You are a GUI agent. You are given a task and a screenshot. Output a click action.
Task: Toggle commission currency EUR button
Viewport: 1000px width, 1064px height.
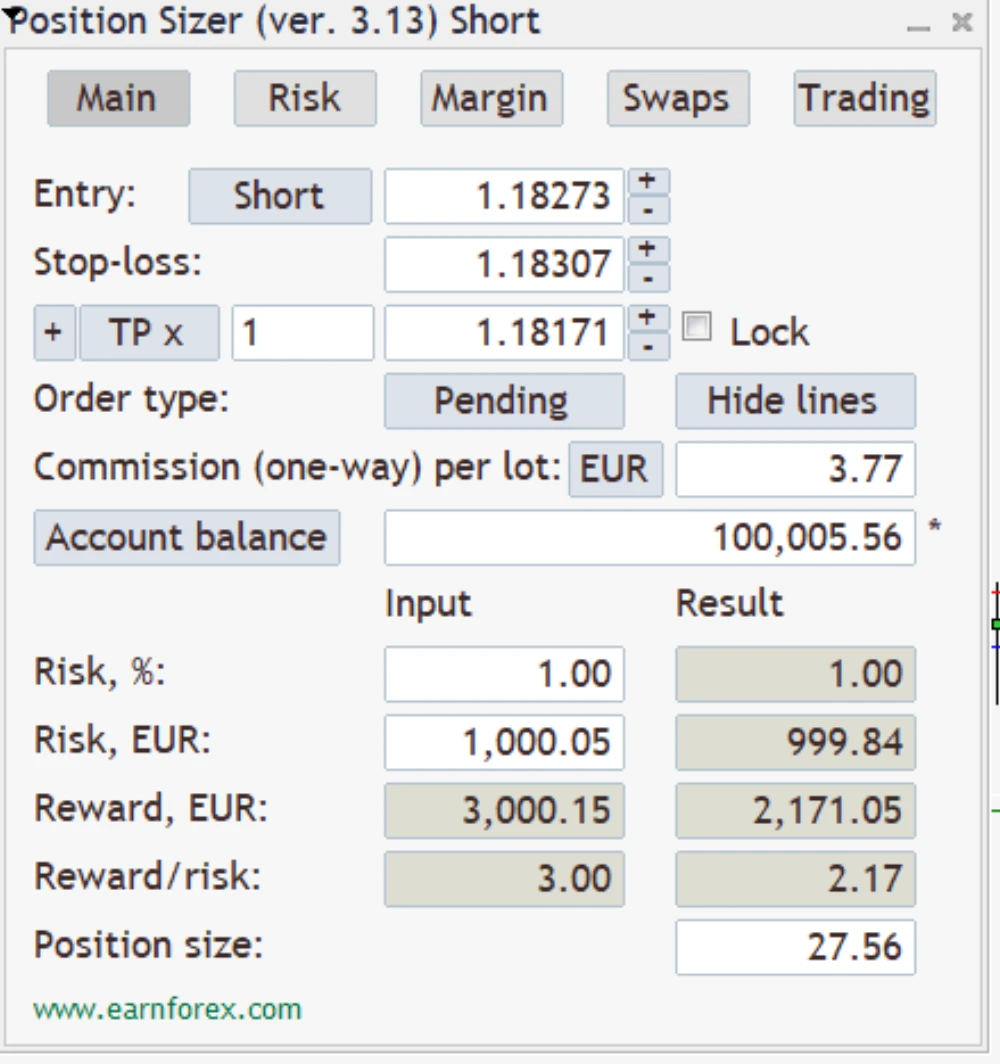(615, 469)
